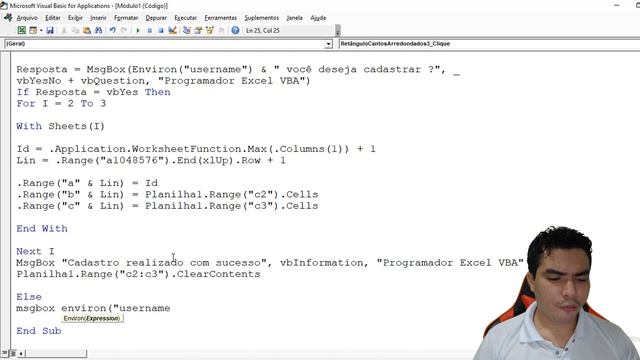Open the Formatar menu
Screen dimensions: 640x360
[x=126, y=18]
